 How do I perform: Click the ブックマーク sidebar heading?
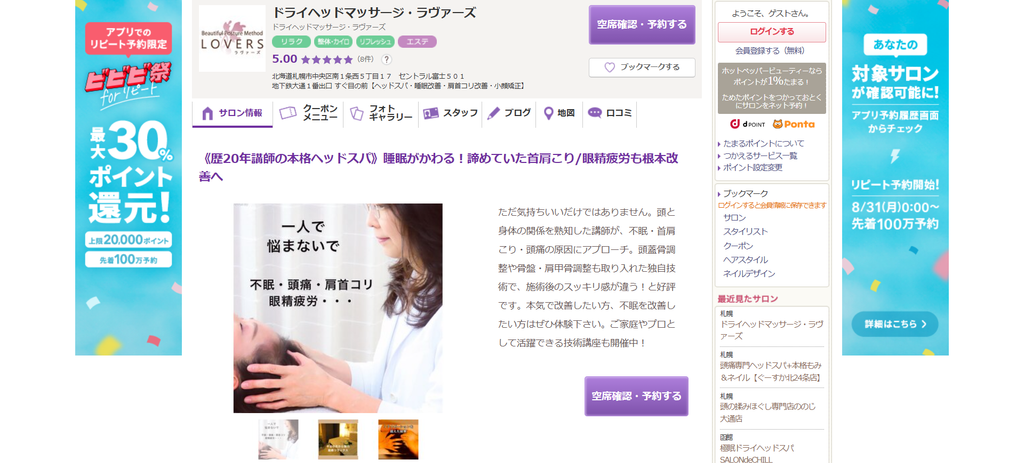coord(746,194)
